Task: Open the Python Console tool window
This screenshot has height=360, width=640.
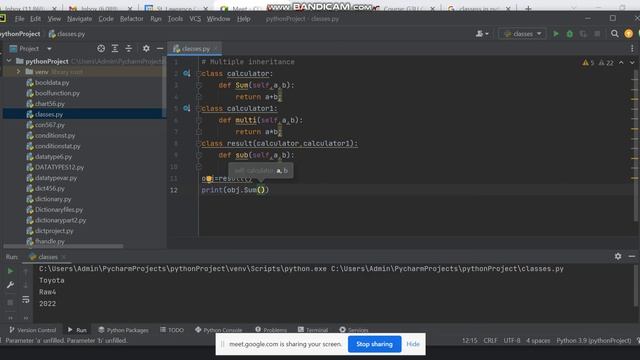Action: coord(218,330)
